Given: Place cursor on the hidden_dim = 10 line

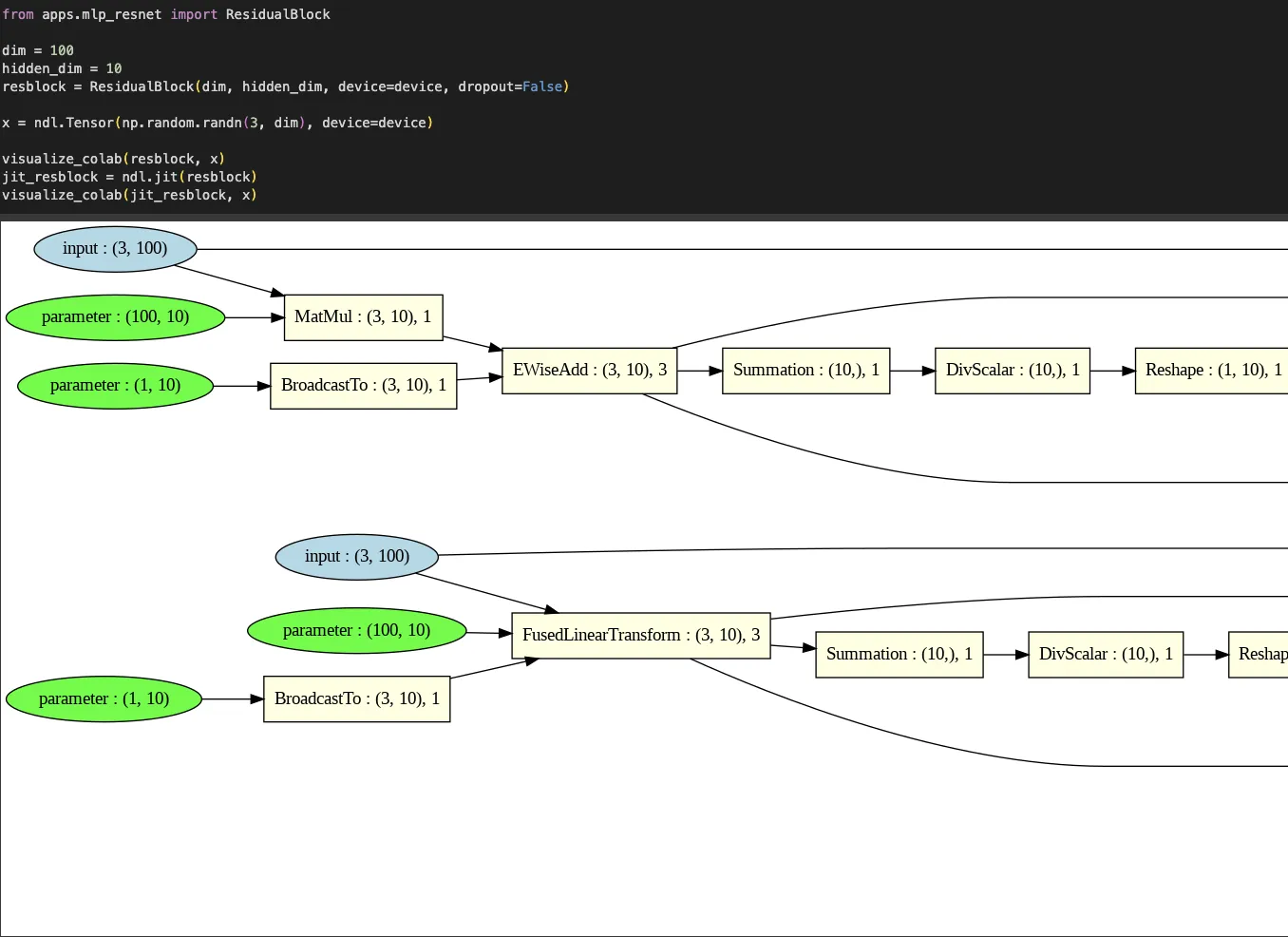Looking at the screenshot, I should 62,68.
